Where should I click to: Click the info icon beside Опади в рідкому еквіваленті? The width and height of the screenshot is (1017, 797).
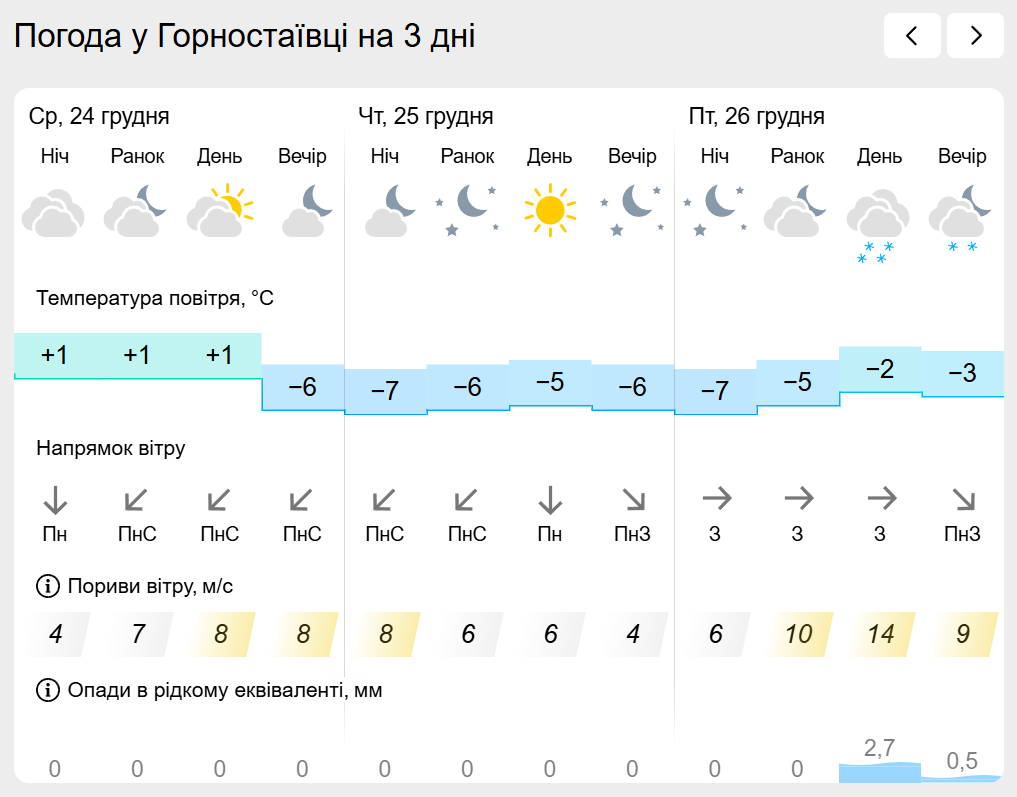point(47,690)
